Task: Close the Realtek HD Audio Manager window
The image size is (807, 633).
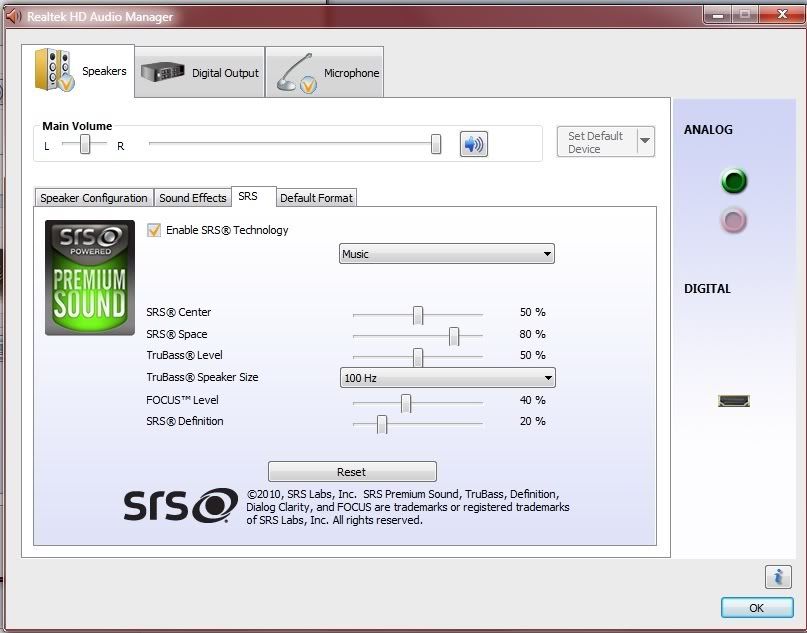Action: click(x=782, y=14)
